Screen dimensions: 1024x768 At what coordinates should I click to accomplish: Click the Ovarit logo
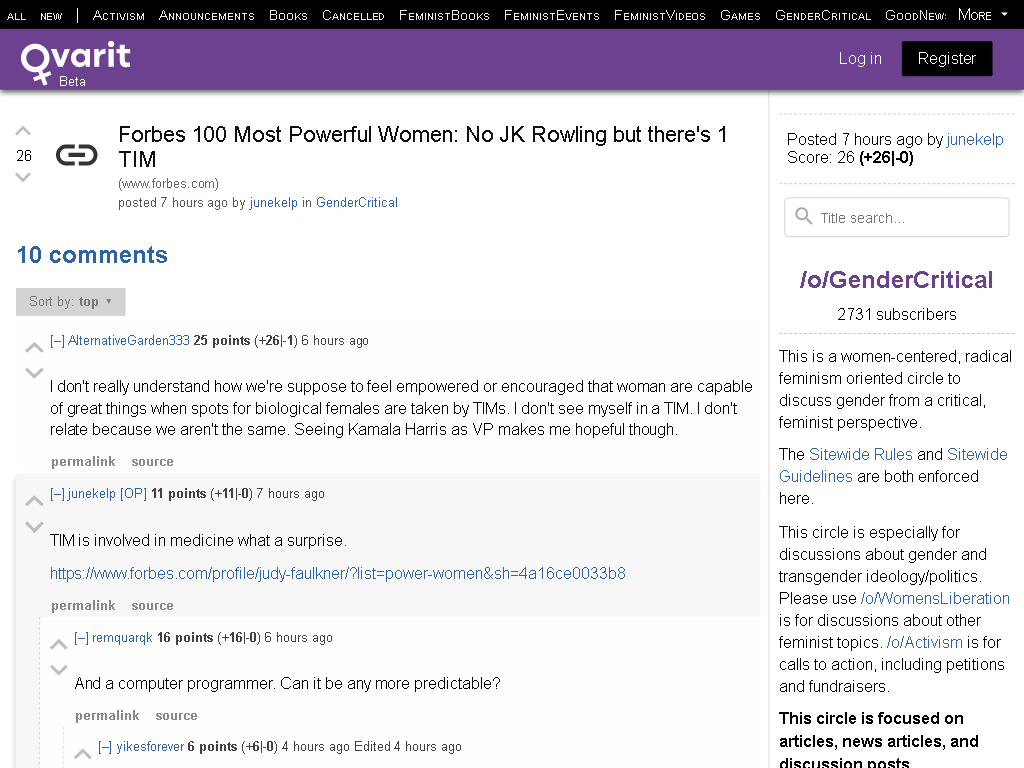(75, 62)
